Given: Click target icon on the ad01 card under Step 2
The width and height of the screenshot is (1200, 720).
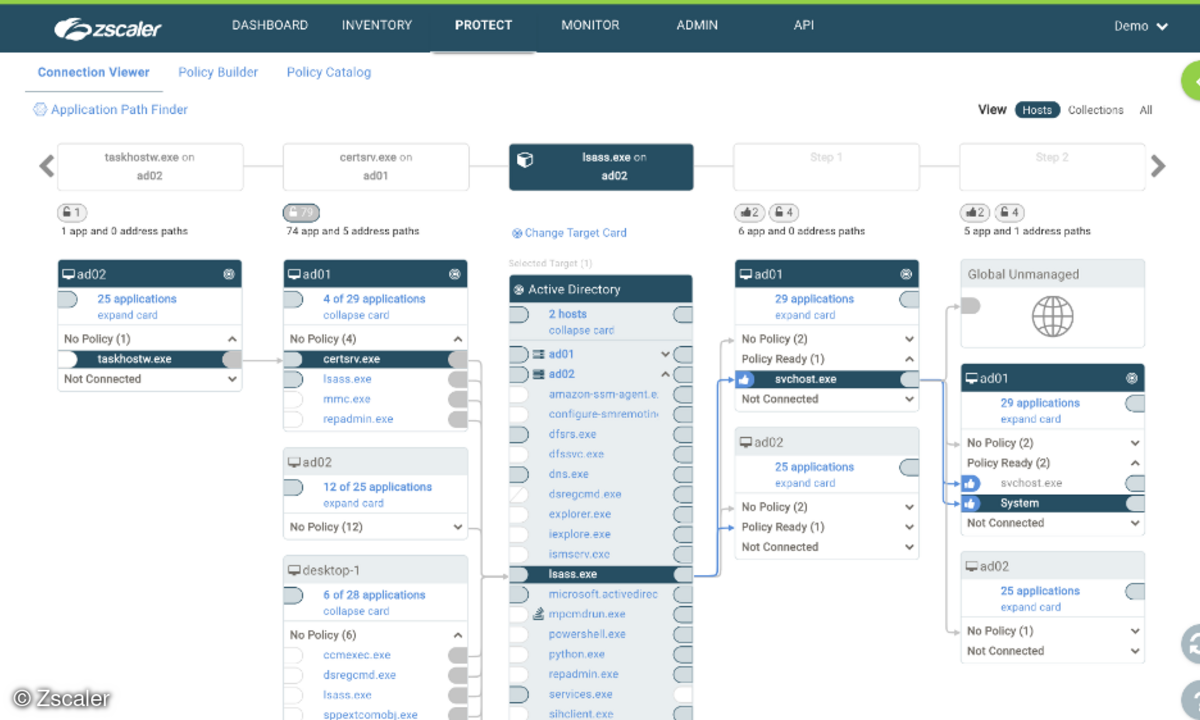Looking at the screenshot, I should pyautogui.click(x=1132, y=378).
